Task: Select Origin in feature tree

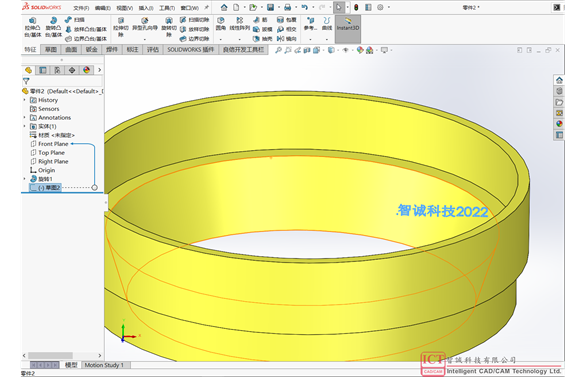Action: point(42,170)
